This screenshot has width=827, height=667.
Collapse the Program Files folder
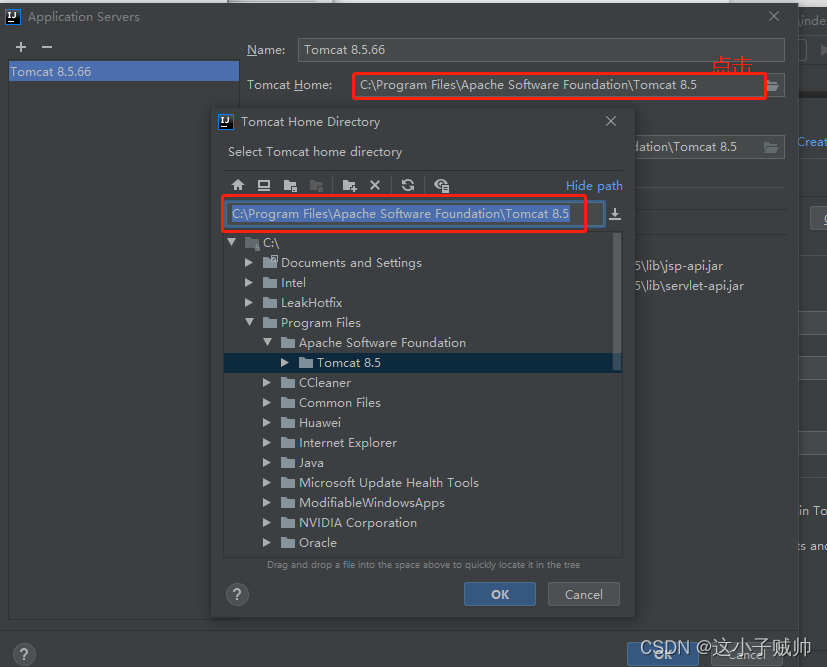point(249,322)
